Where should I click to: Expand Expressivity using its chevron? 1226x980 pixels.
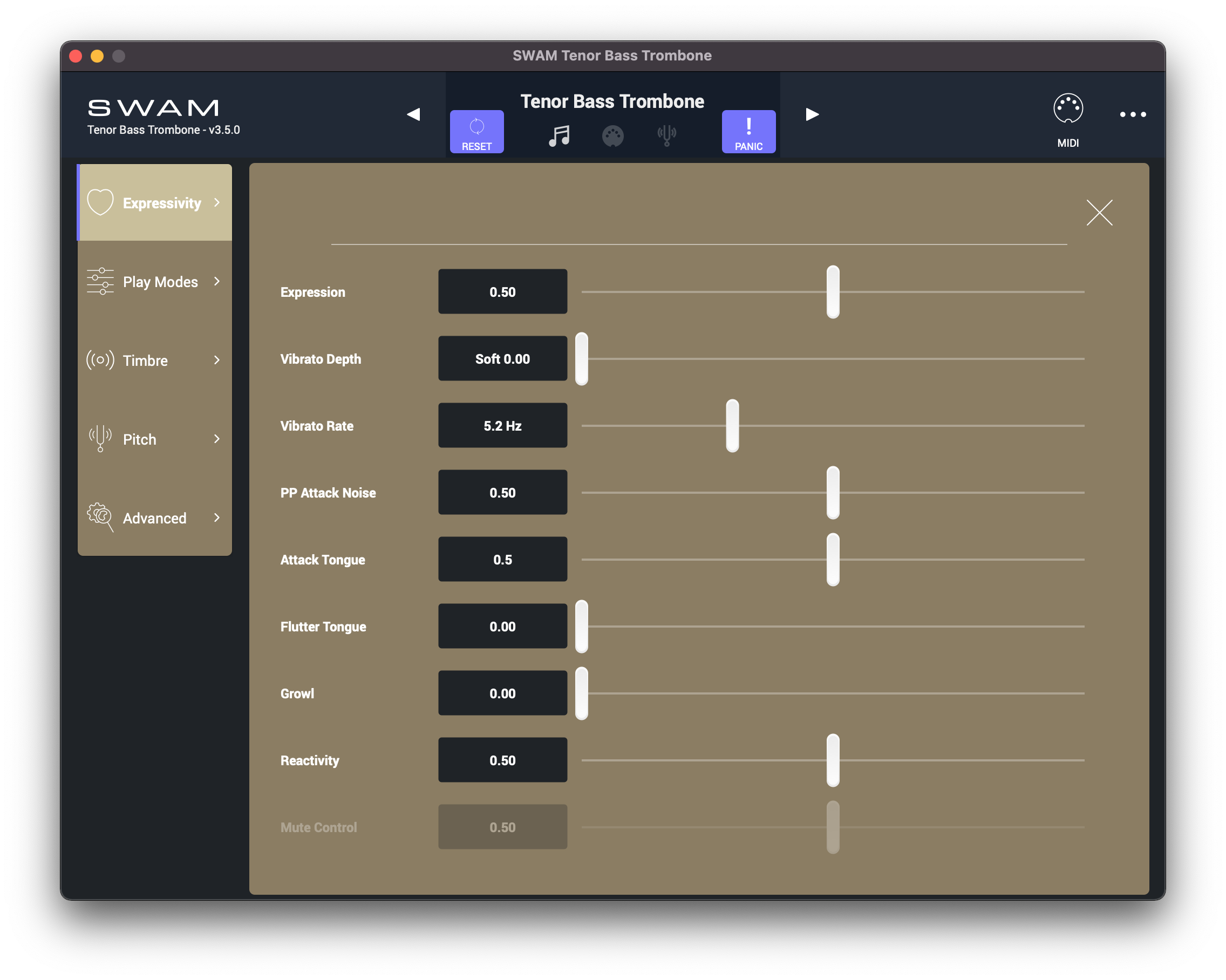[x=216, y=202]
